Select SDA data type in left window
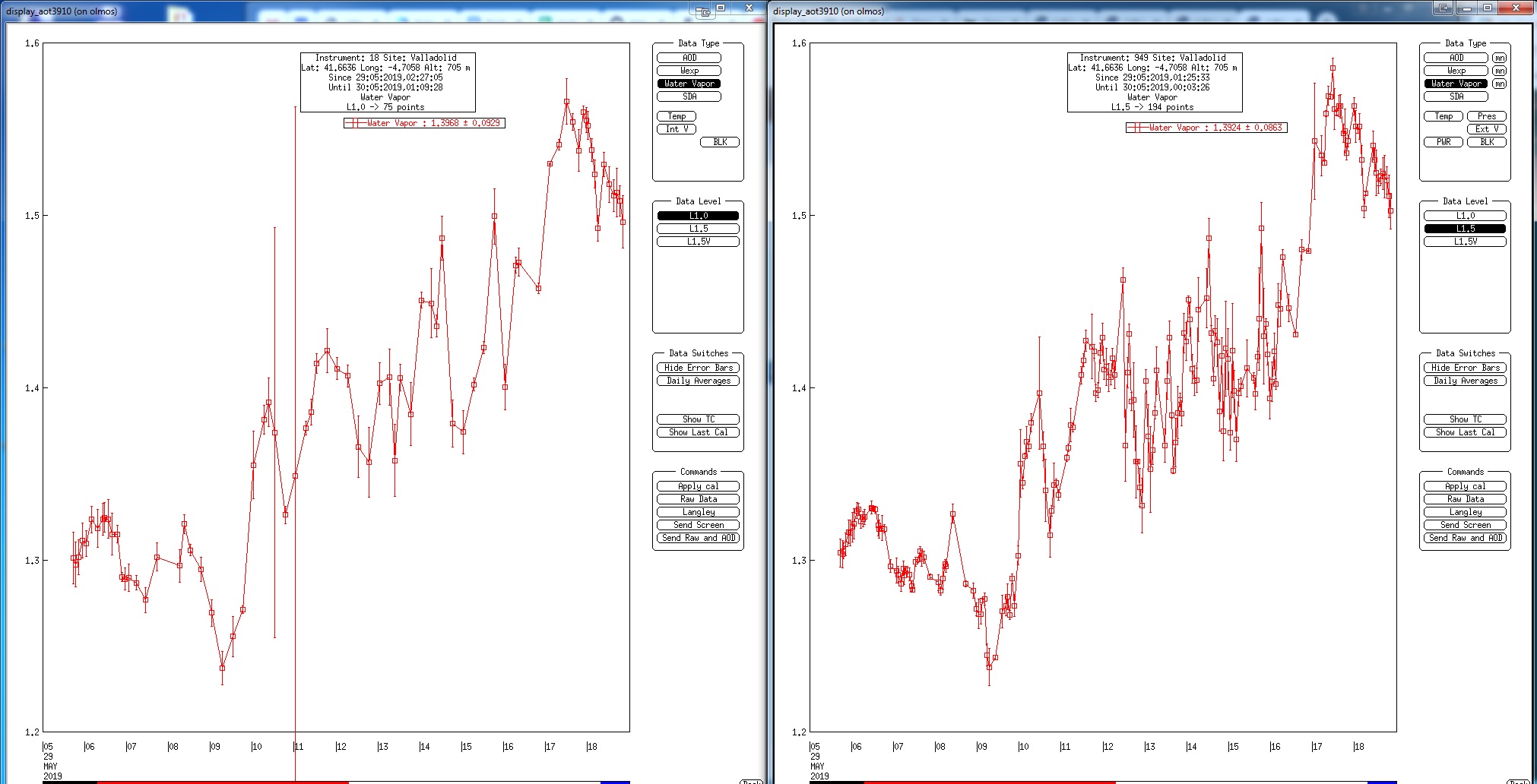This screenshot has height=784, width=1537. [x=689, y=96]
